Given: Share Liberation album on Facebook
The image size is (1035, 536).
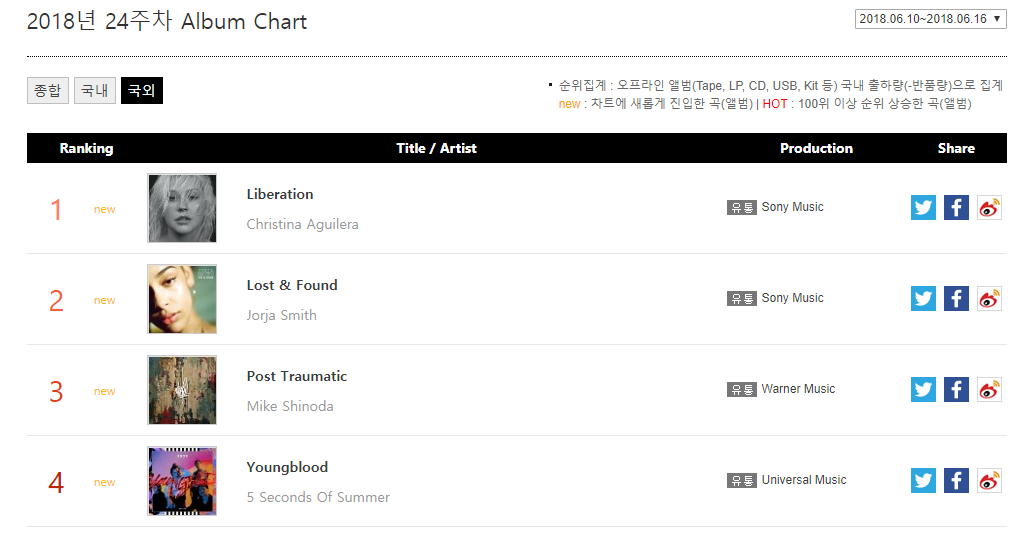Looking at the screenshot, I should click(x=956, y=208).
